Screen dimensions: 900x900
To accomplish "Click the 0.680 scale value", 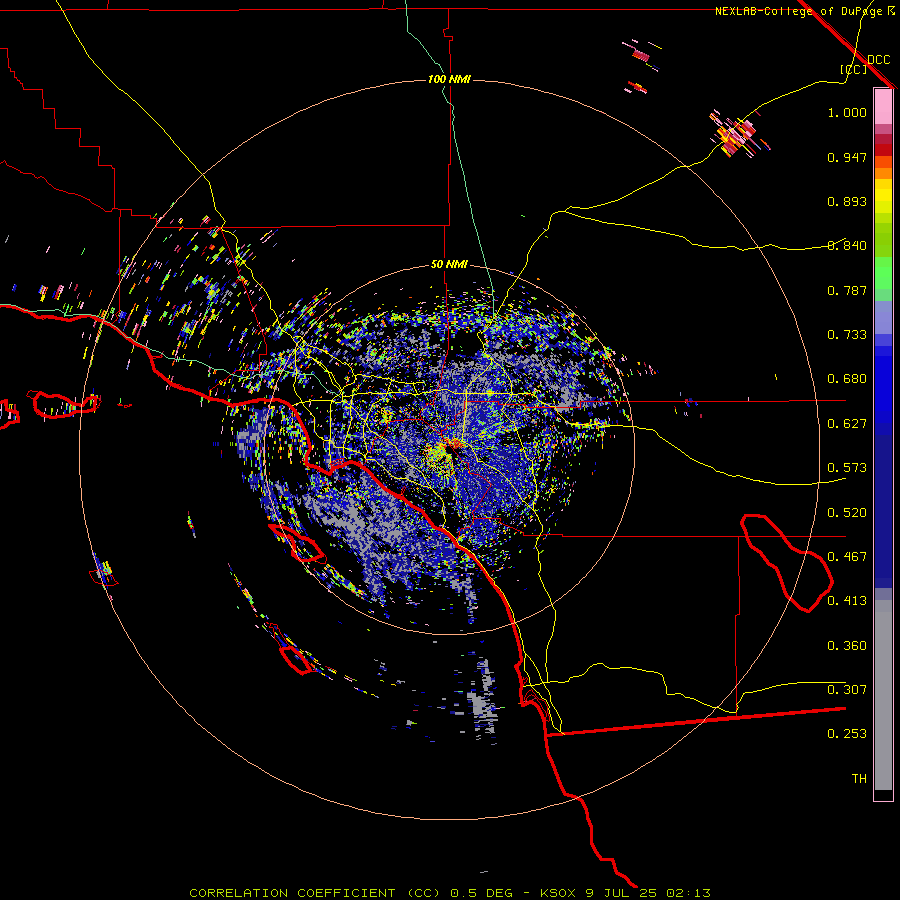I will coord(847,379).
